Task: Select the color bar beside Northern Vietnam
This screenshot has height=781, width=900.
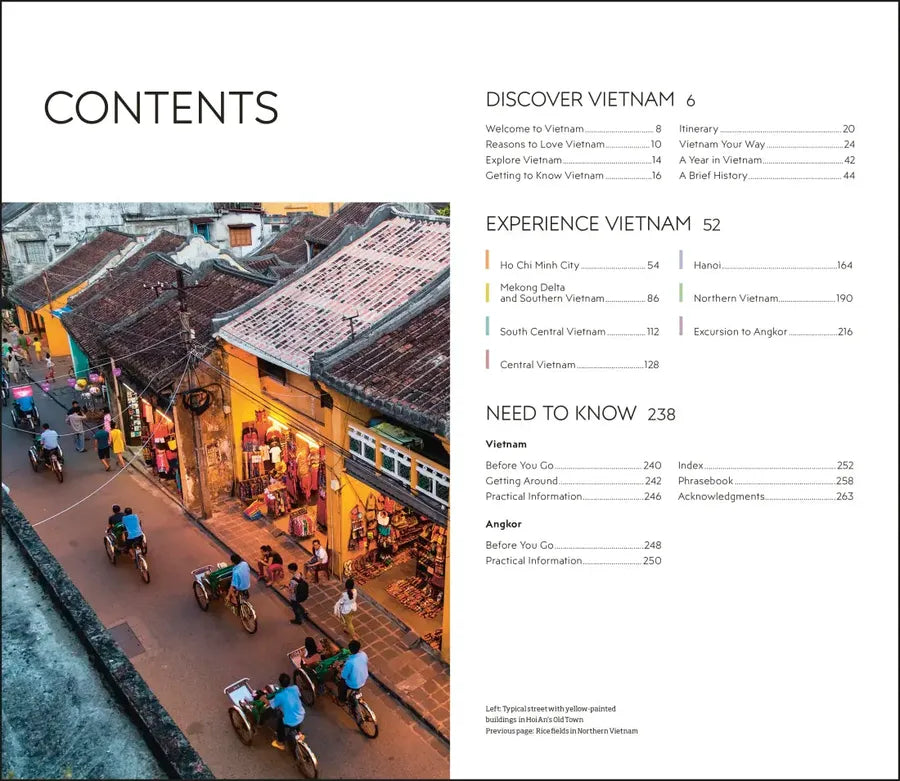Action: 681,293
